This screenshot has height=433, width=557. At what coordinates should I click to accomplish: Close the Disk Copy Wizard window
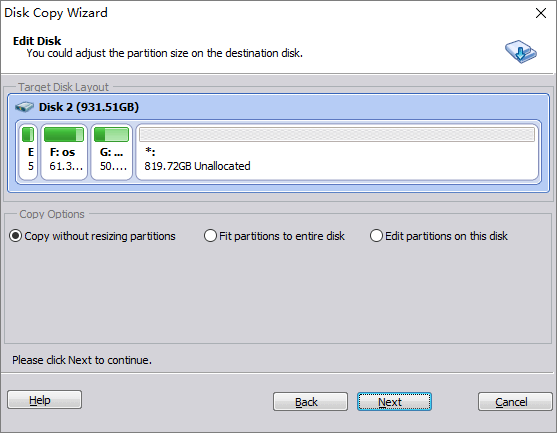pos(541,13)
